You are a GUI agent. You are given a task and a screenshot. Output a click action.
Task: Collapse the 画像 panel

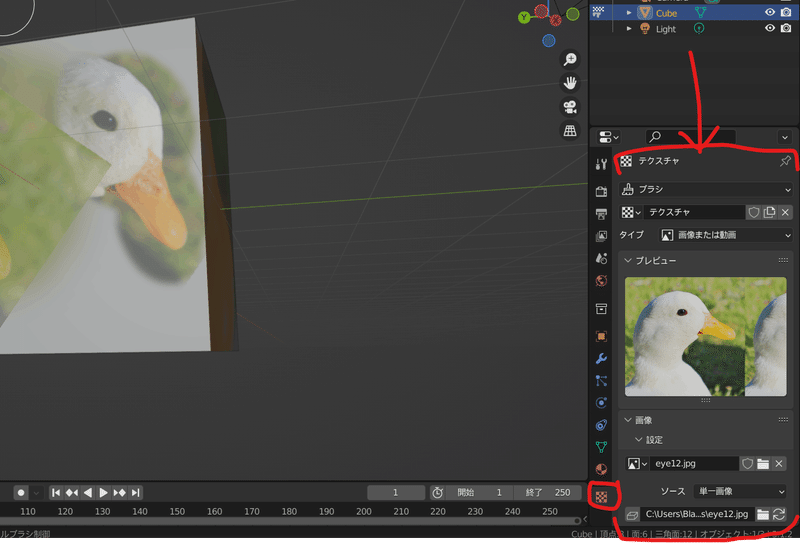(x=628, y=420)
